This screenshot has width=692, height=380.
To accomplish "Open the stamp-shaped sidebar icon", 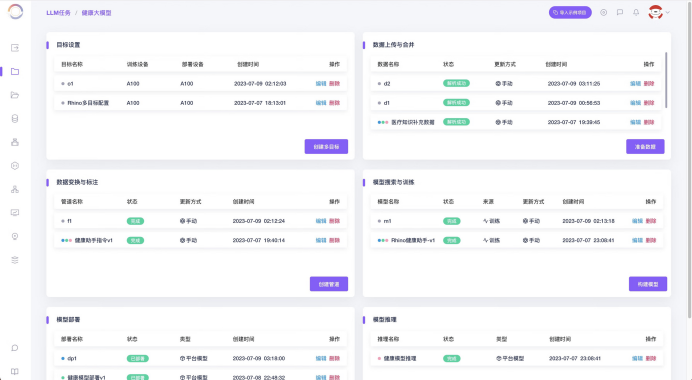I will pyautogui.click(x=15, y=142).
